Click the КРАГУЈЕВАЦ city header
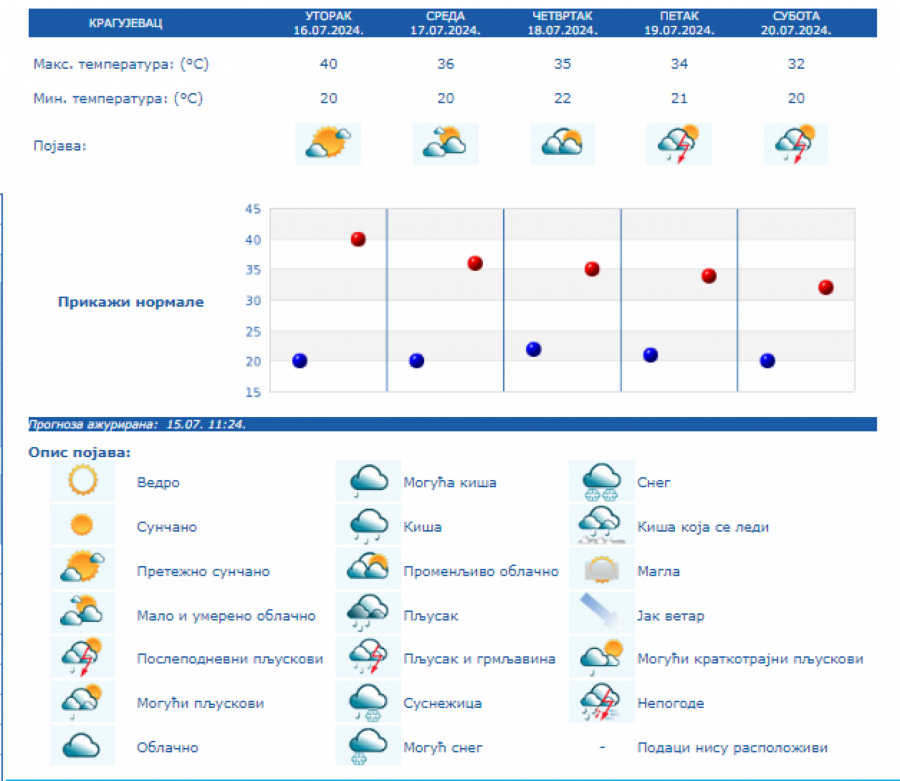Screen dimensions: 900x781 (x=125, y=22)
